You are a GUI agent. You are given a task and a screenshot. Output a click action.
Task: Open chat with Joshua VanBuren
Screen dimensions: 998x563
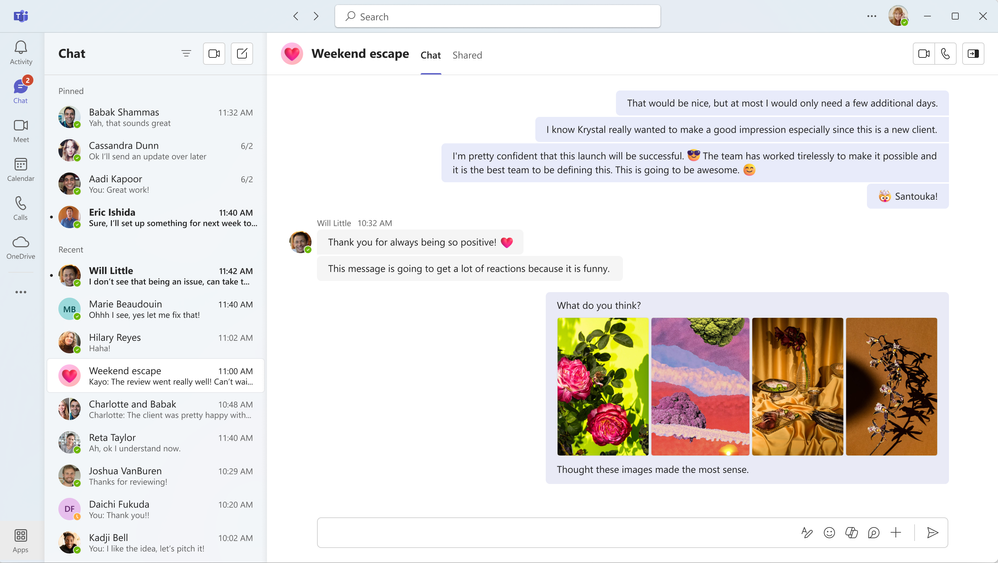[156, 476]
